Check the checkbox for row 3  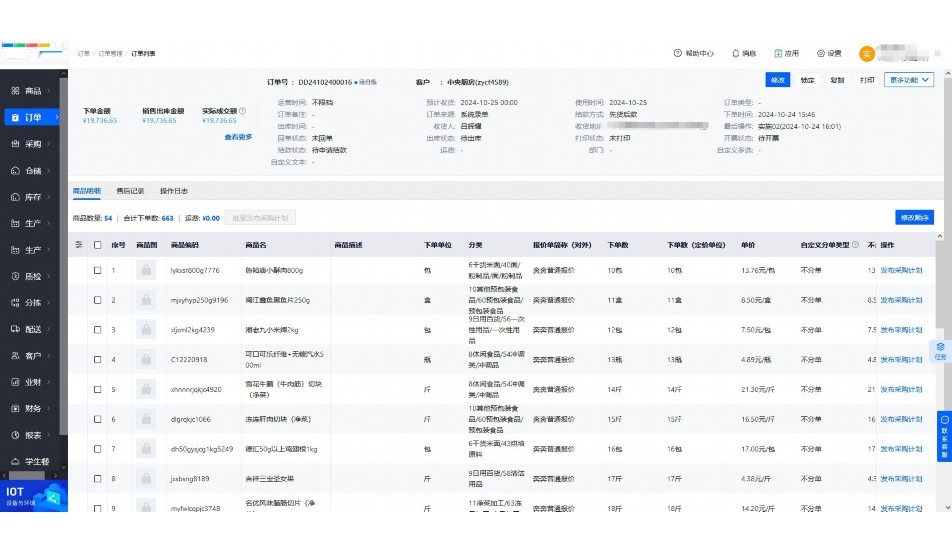pos(97,330)
